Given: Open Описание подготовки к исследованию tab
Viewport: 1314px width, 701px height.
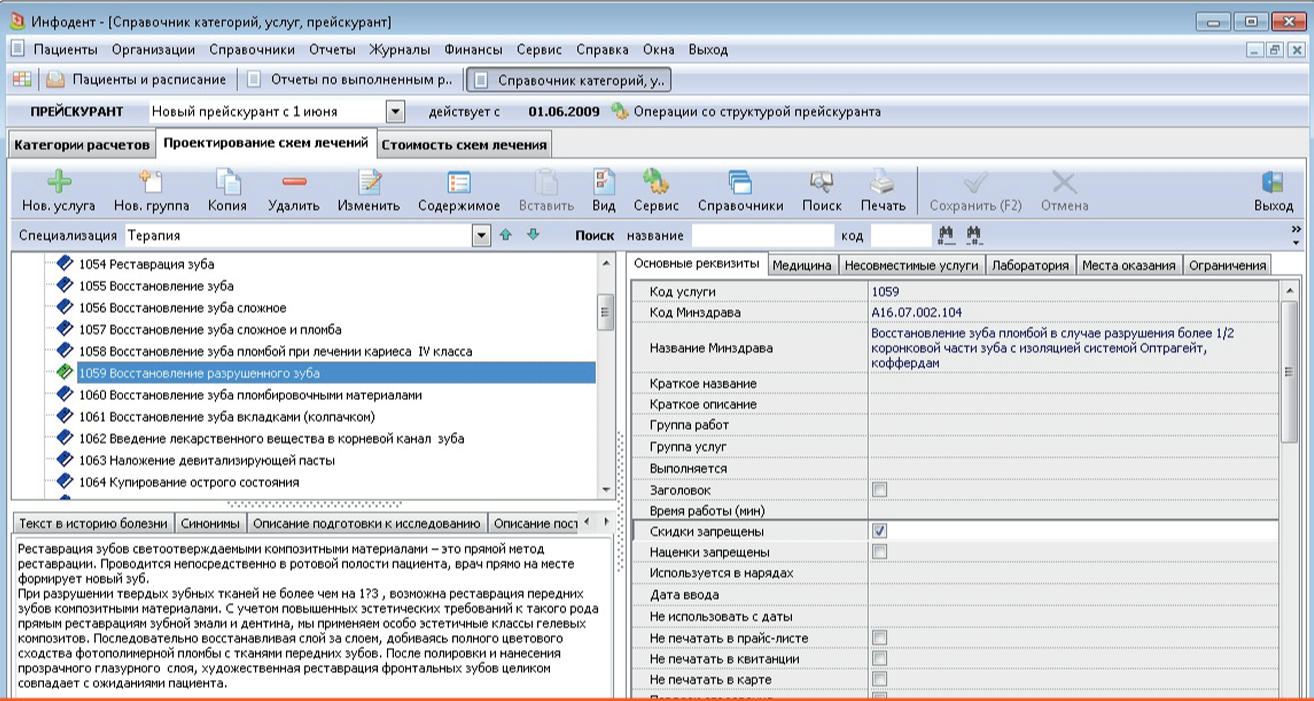Looking at the screenshot, I should [366, 523].
